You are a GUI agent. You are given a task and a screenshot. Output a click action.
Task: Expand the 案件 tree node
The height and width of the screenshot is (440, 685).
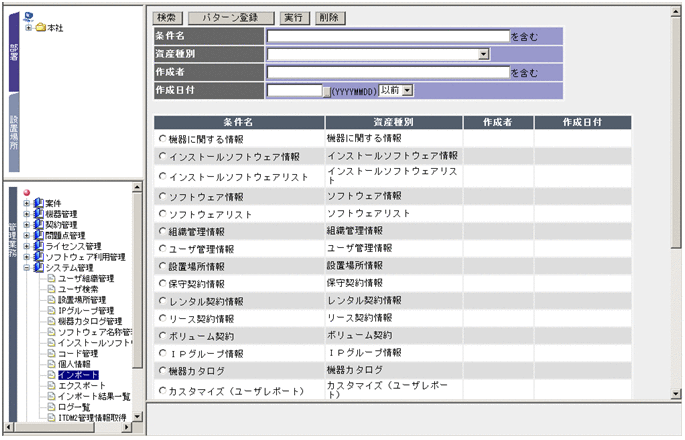click(x=27, y=203)
